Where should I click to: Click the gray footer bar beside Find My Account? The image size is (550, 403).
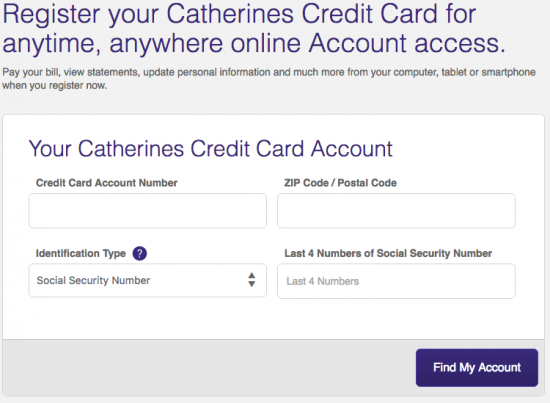point(209,368)
